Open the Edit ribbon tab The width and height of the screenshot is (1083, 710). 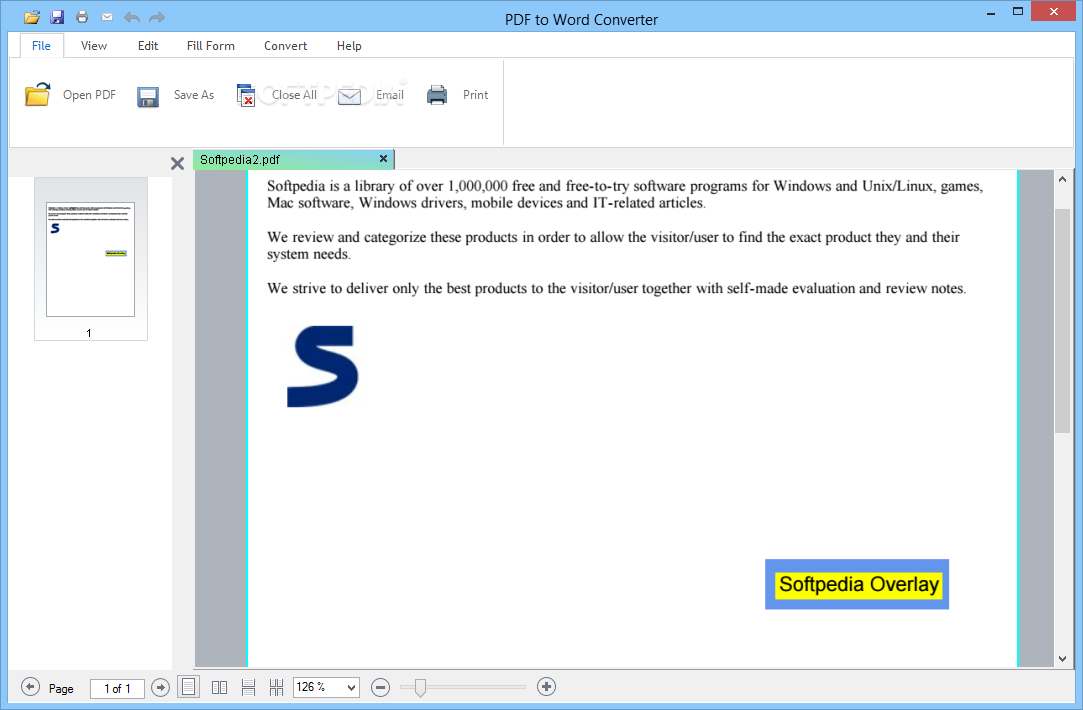coord(148,46)
